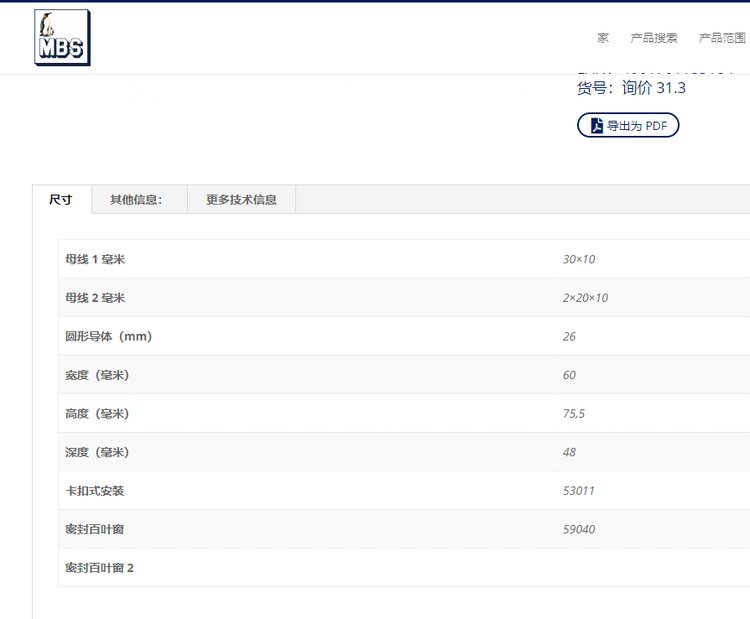
Task: Switch to the 其他信息 tab
Action: 136,200
